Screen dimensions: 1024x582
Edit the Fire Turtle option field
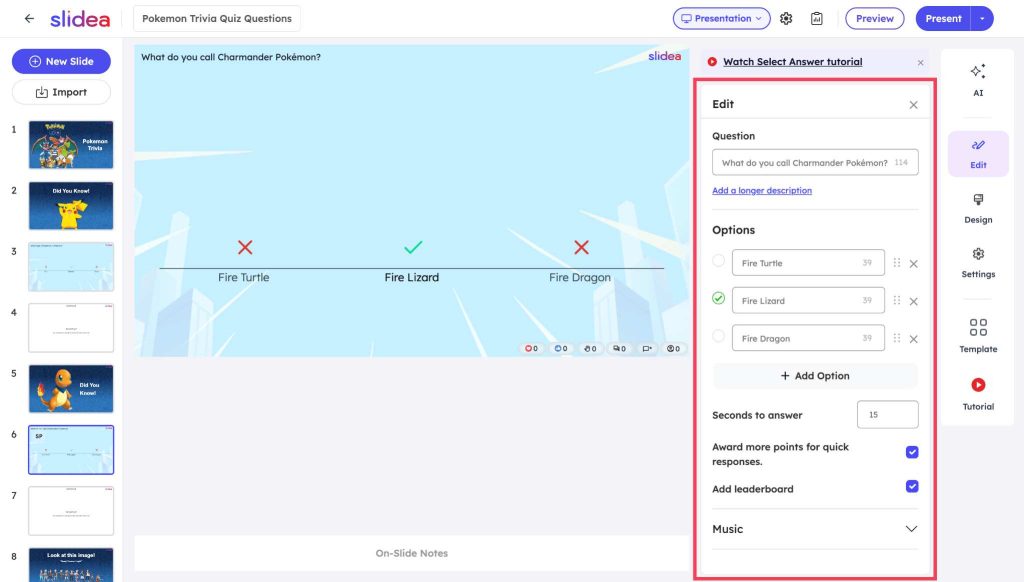(808, 263)
